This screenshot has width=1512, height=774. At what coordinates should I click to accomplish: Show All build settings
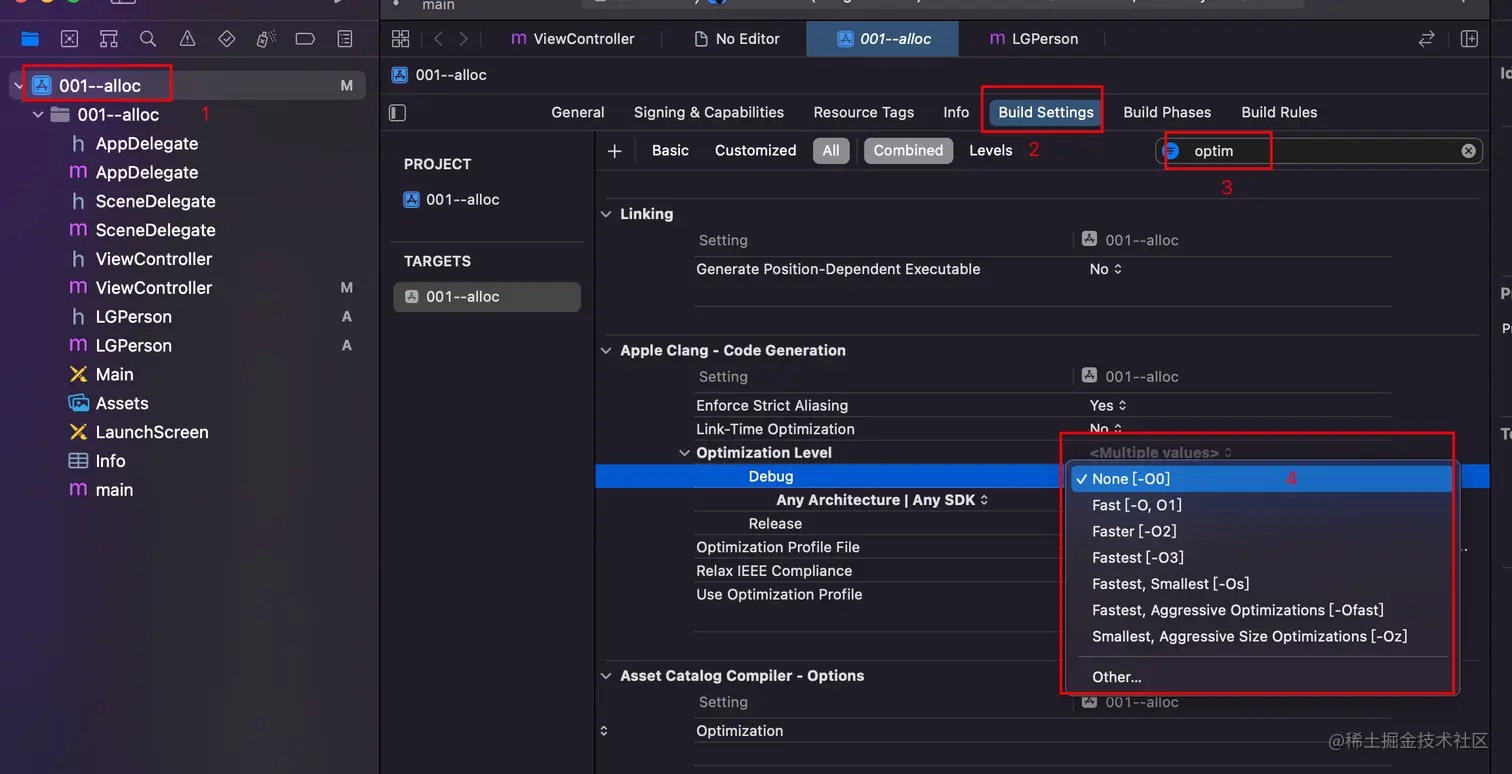[x=831, y=151]
